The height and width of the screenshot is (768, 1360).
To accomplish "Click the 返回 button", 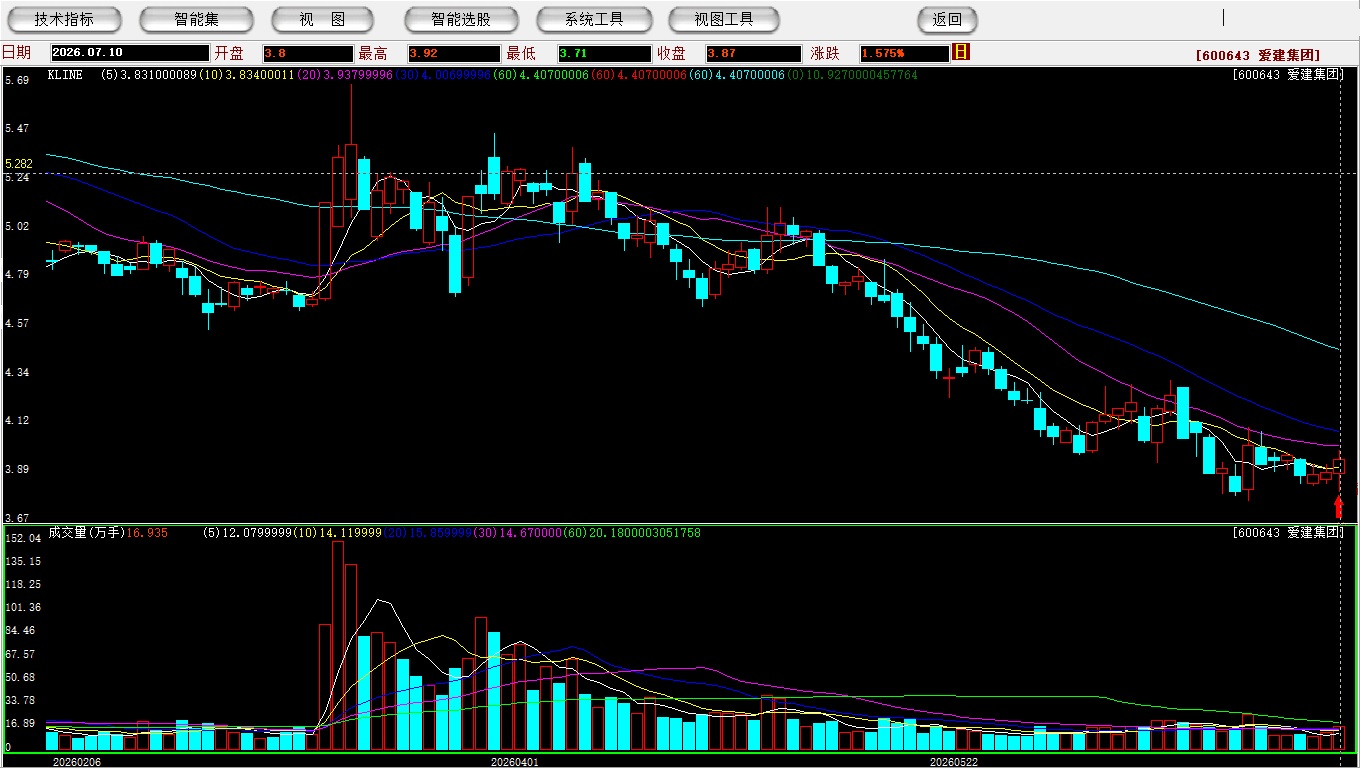I will [x=947, y=19].
